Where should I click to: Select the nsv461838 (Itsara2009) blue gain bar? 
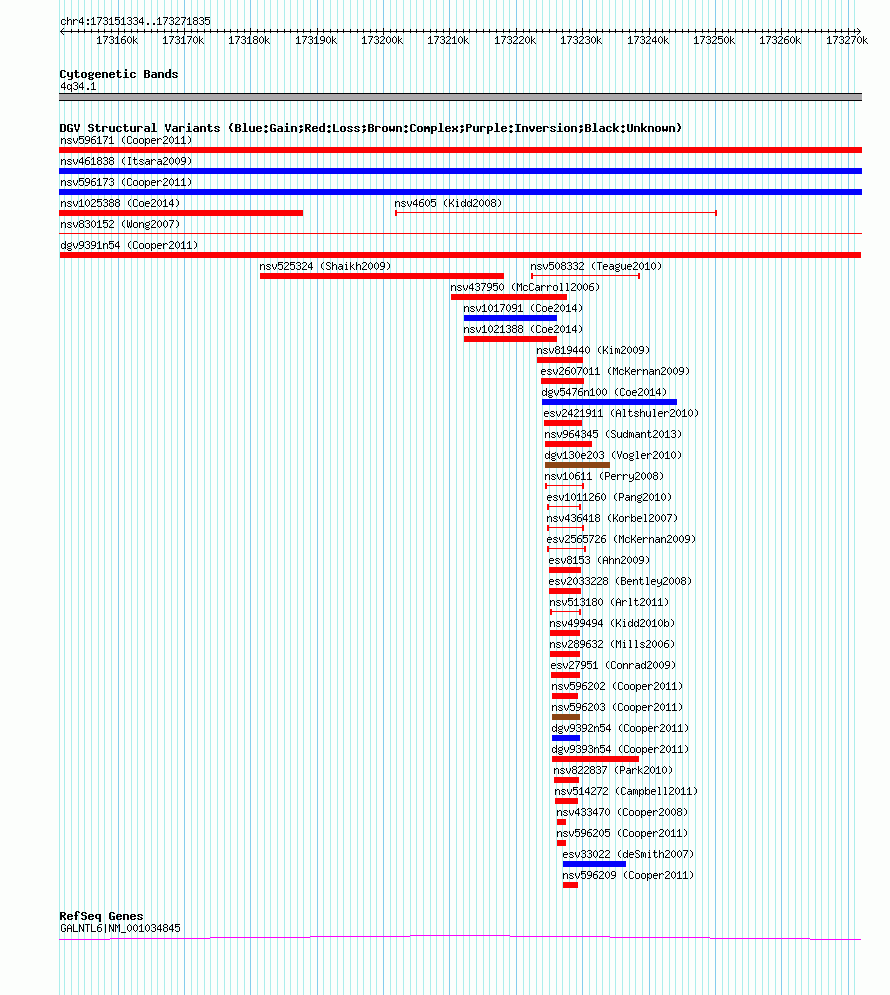point(461,171)
